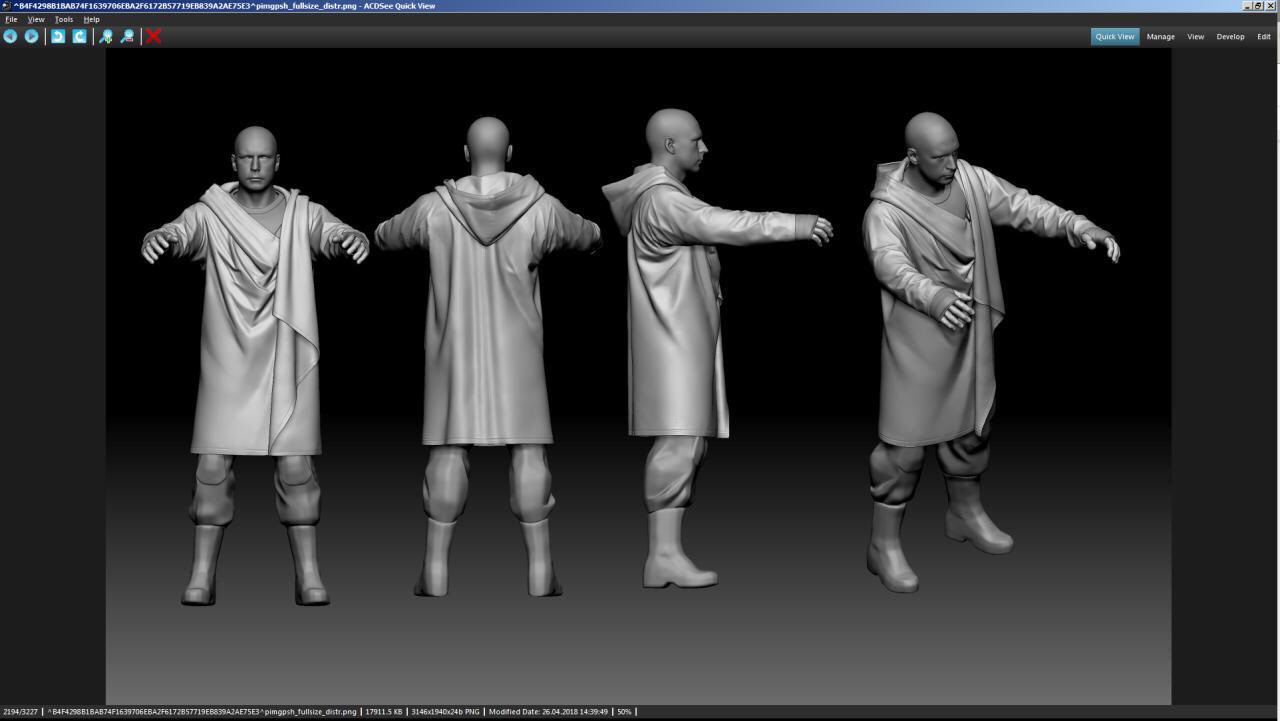The image size is (1280, 721).
Task: Zoom out with the magnifier minus icon
Action: tap(127, 36)
